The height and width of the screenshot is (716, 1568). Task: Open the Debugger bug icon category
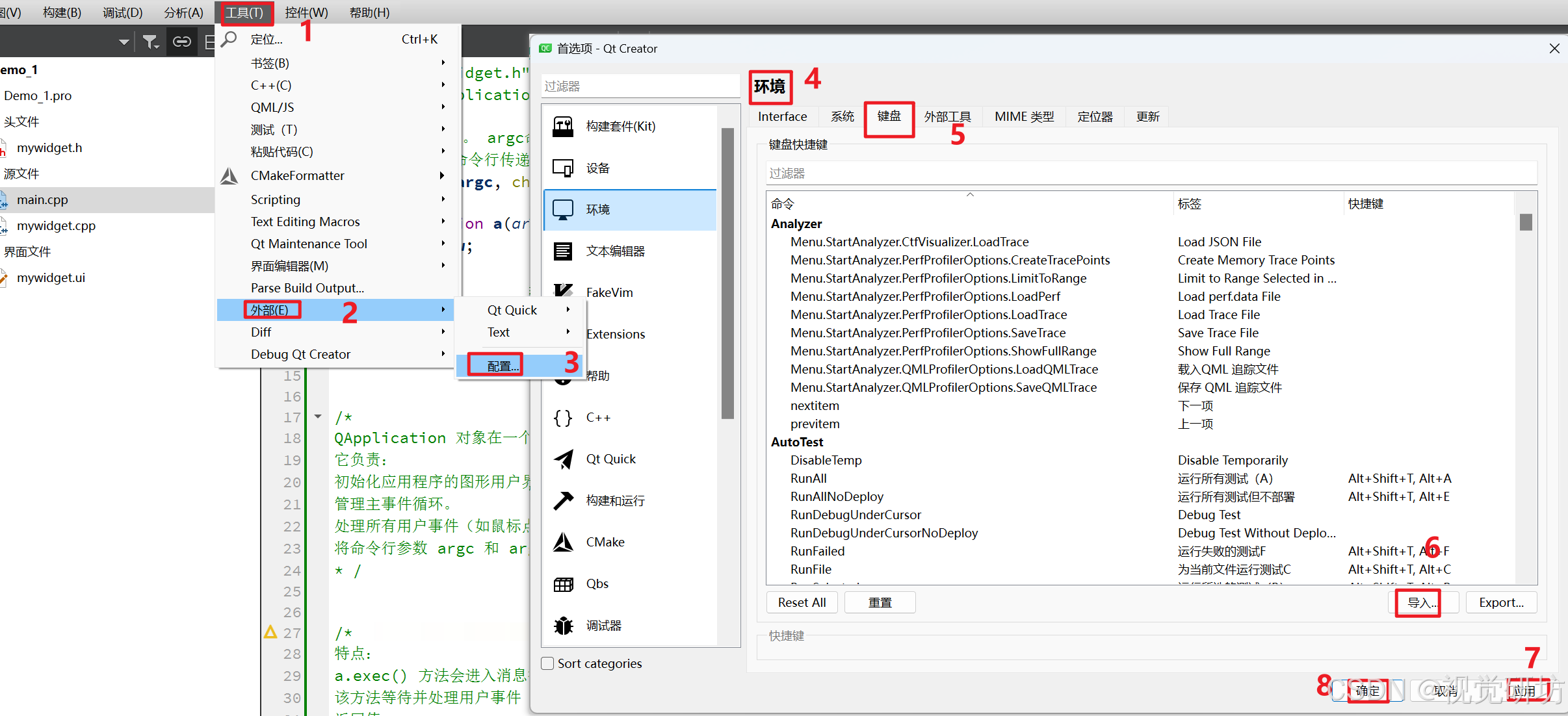563,626
